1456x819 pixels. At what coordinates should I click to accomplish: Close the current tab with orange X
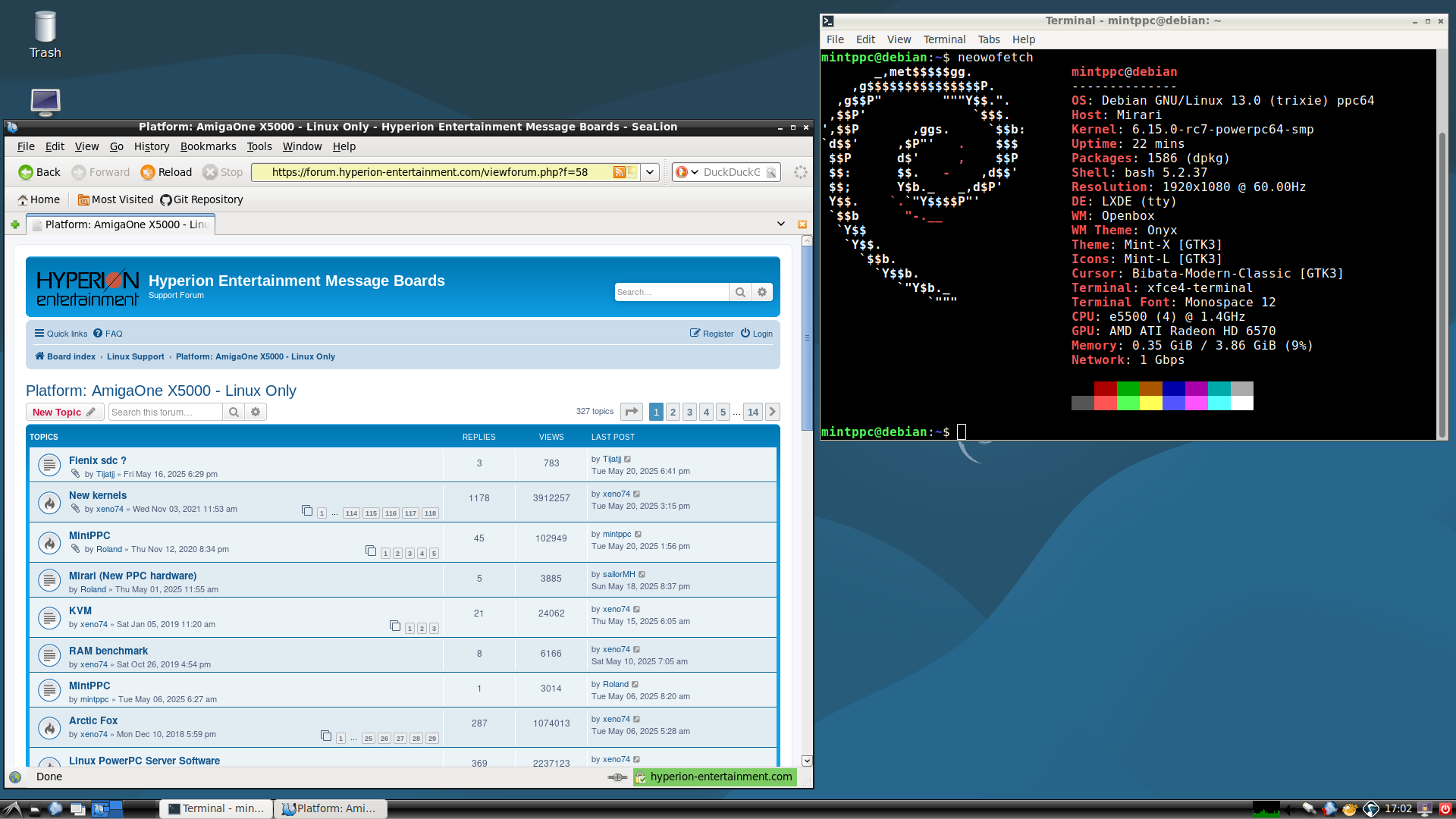(x=802, y=224)
